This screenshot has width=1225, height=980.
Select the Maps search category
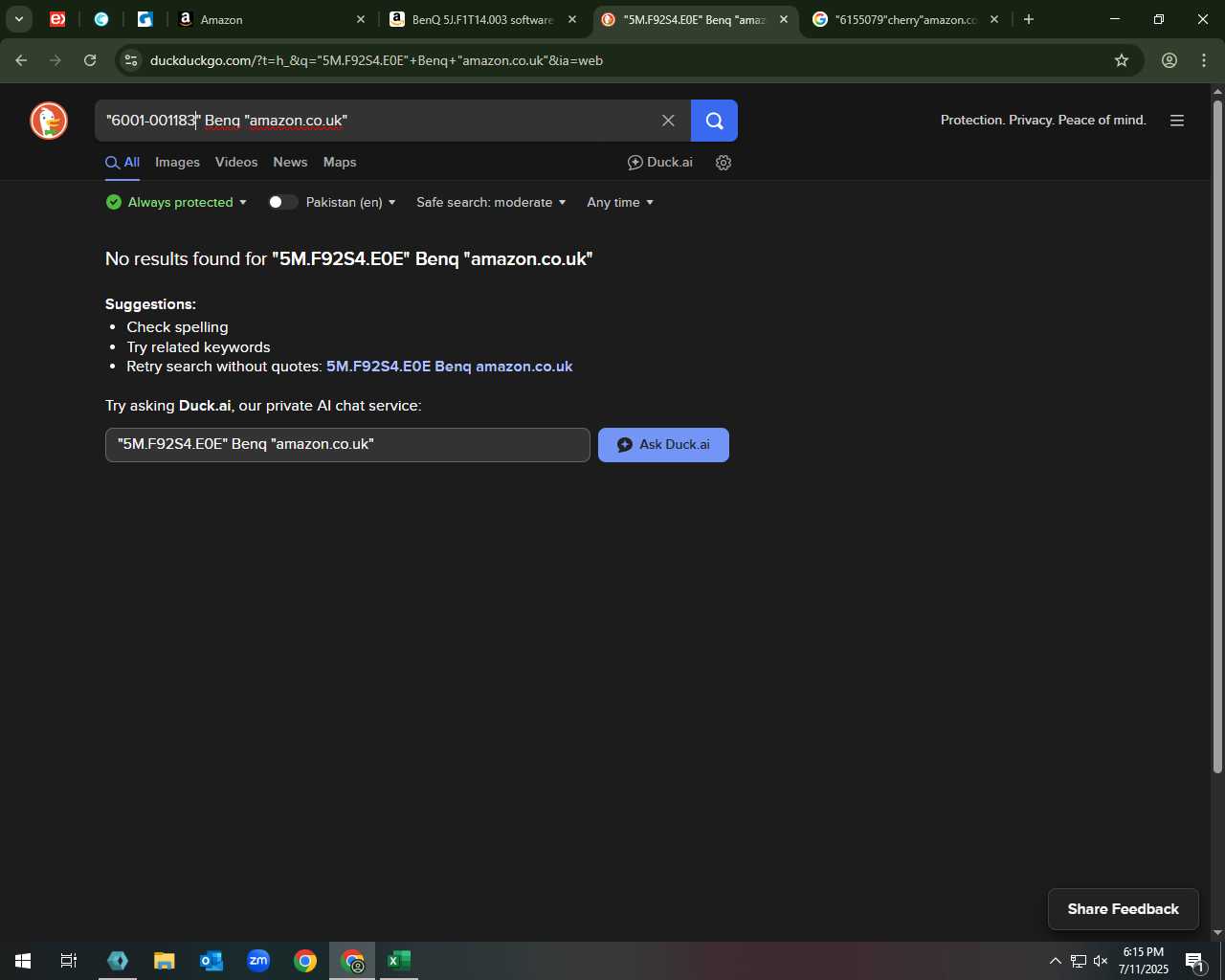pyautogui.click(x=340, y=163)
